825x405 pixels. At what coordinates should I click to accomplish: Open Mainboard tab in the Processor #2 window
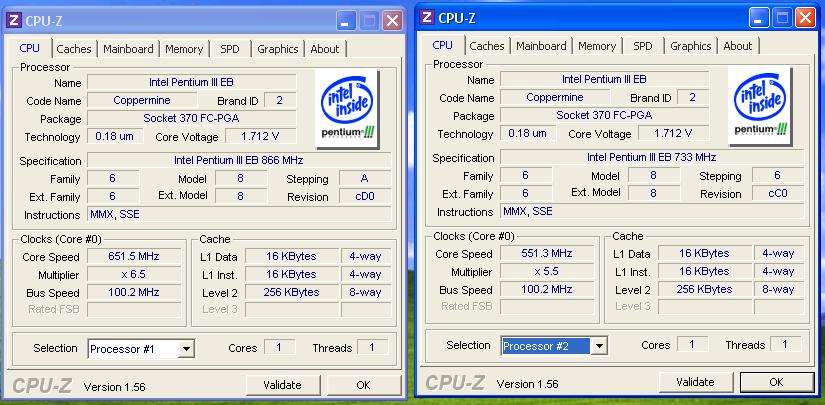pyautogui.click(x=541, y=46)
